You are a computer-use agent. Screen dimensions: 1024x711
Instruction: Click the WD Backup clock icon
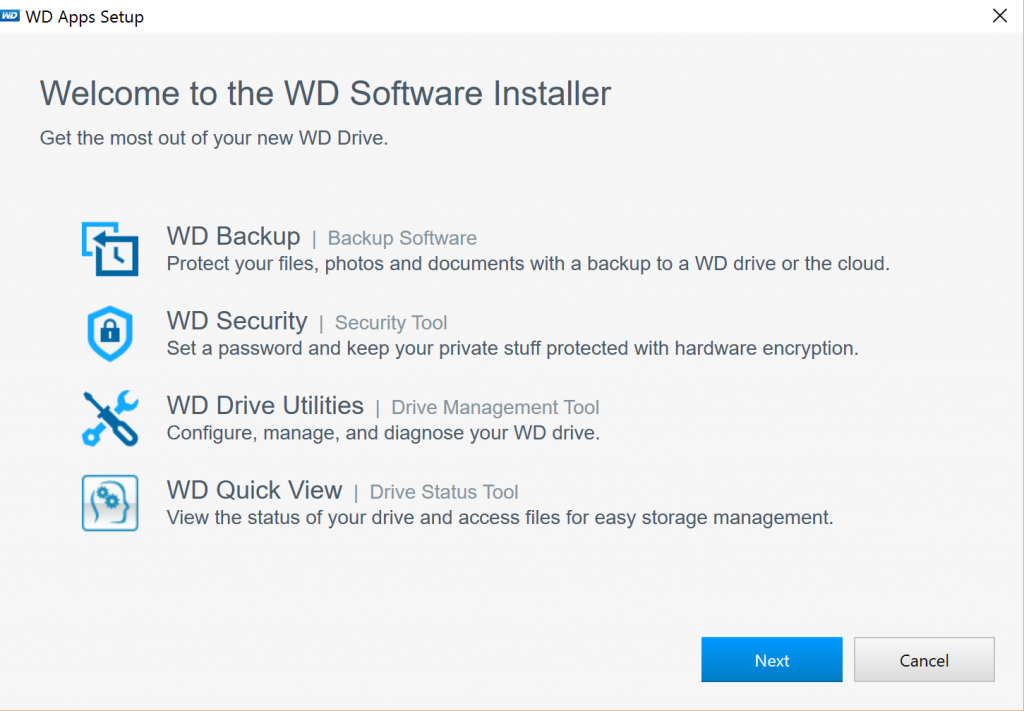point(110,249)
